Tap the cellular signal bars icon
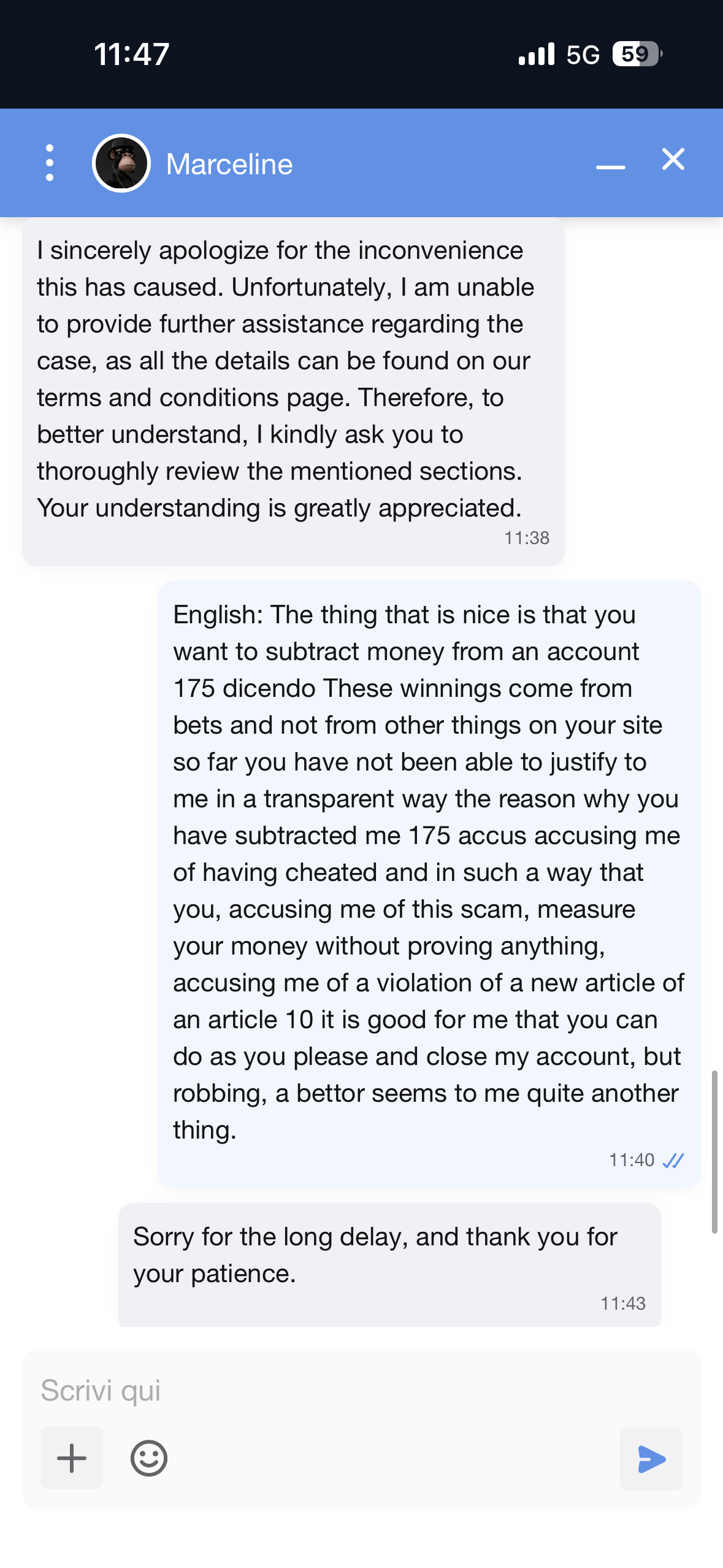The height and width of the screenshot is (1568, 723). 536,54
